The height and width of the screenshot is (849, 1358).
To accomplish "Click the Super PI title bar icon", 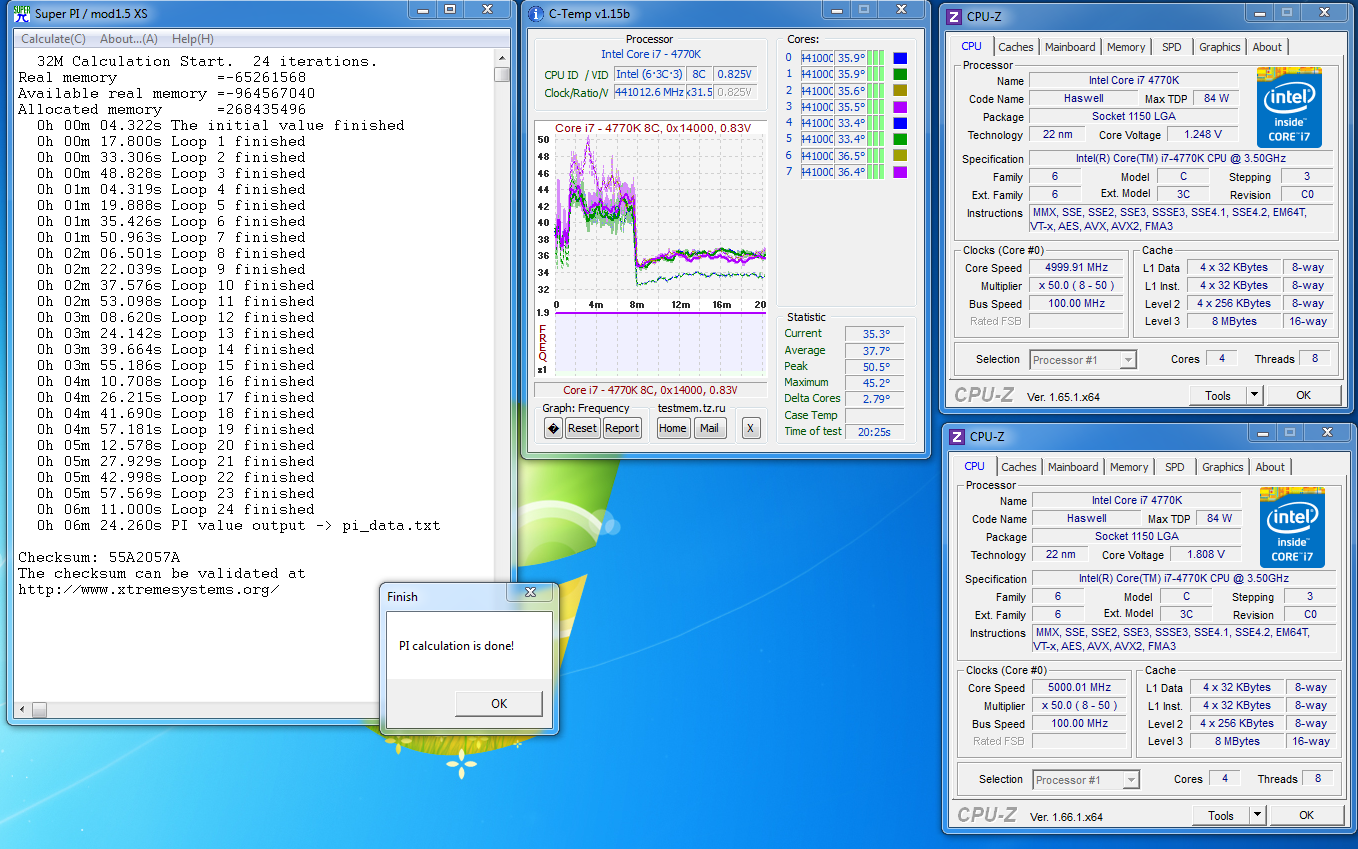I will coord(21,12).
